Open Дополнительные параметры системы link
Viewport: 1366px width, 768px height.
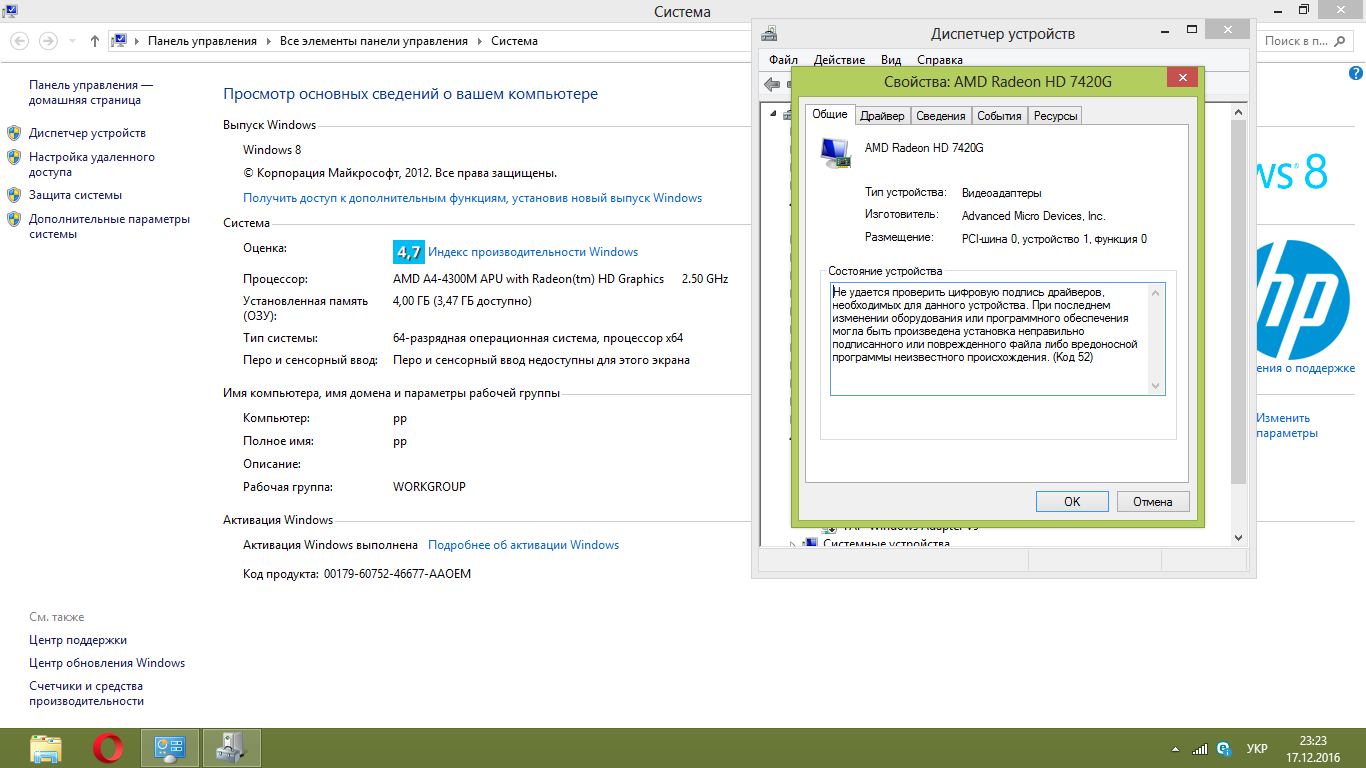click(109, 226)
